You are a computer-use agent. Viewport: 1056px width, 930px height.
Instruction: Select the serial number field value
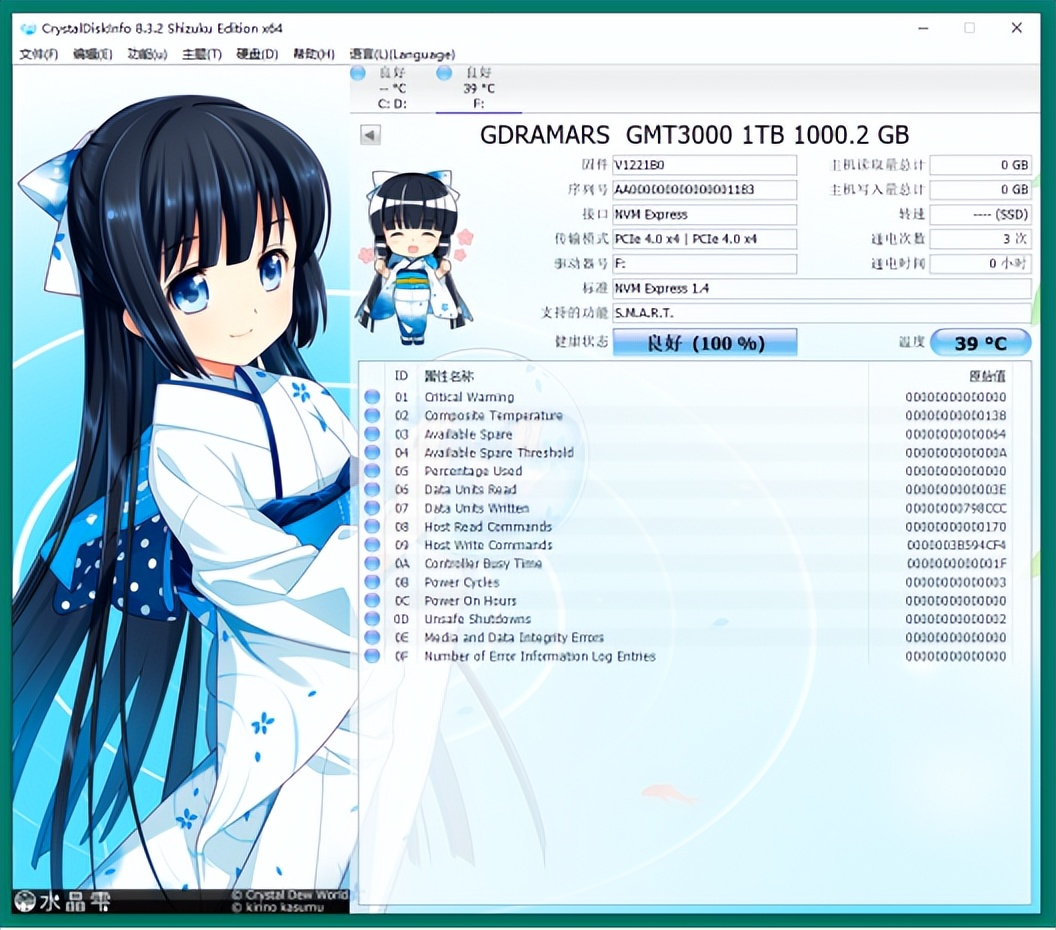click(x=704, y=189)
